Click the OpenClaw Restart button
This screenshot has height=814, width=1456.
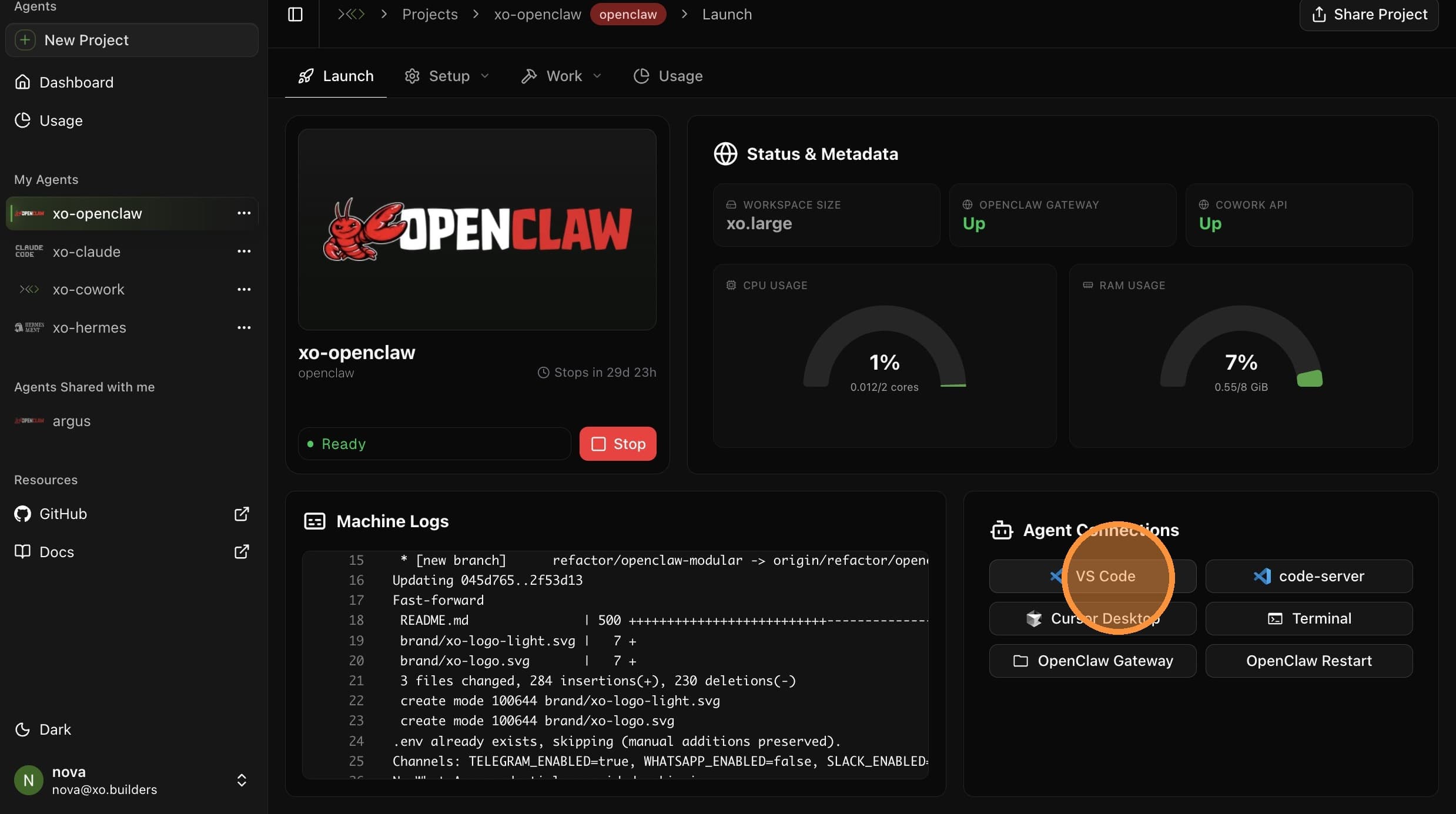[1309, 661]
